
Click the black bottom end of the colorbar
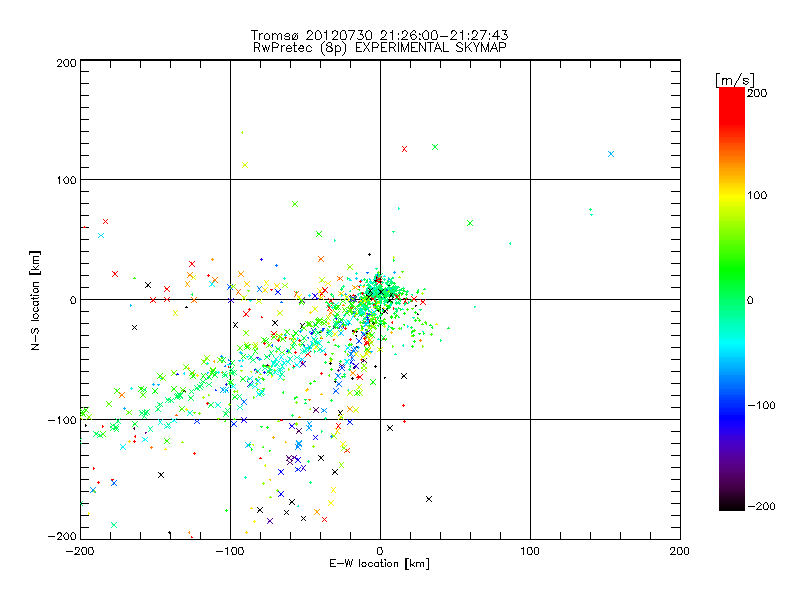click(731, 503)
